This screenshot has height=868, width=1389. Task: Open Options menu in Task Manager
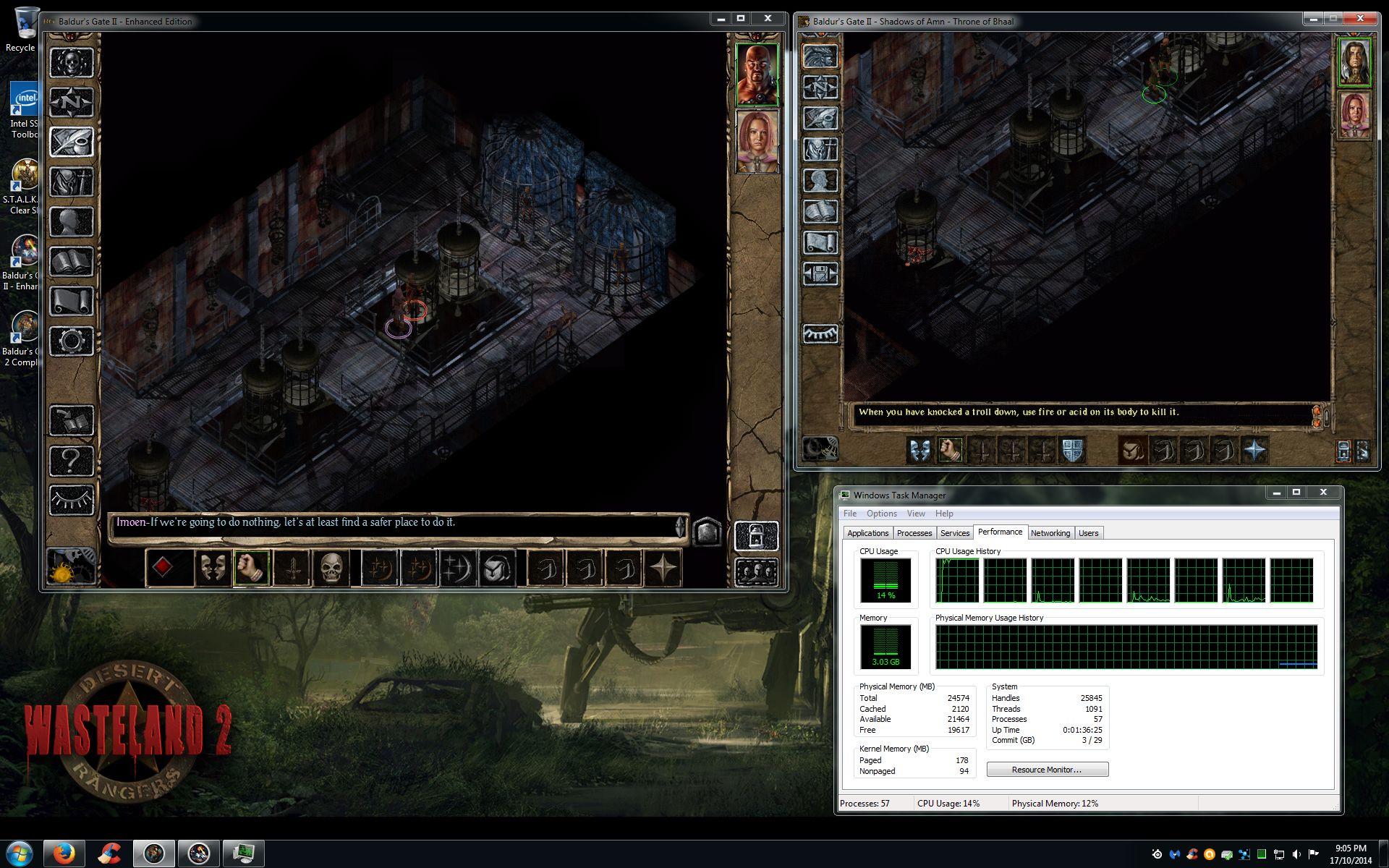pyautogui.click(x=882, y=514)
